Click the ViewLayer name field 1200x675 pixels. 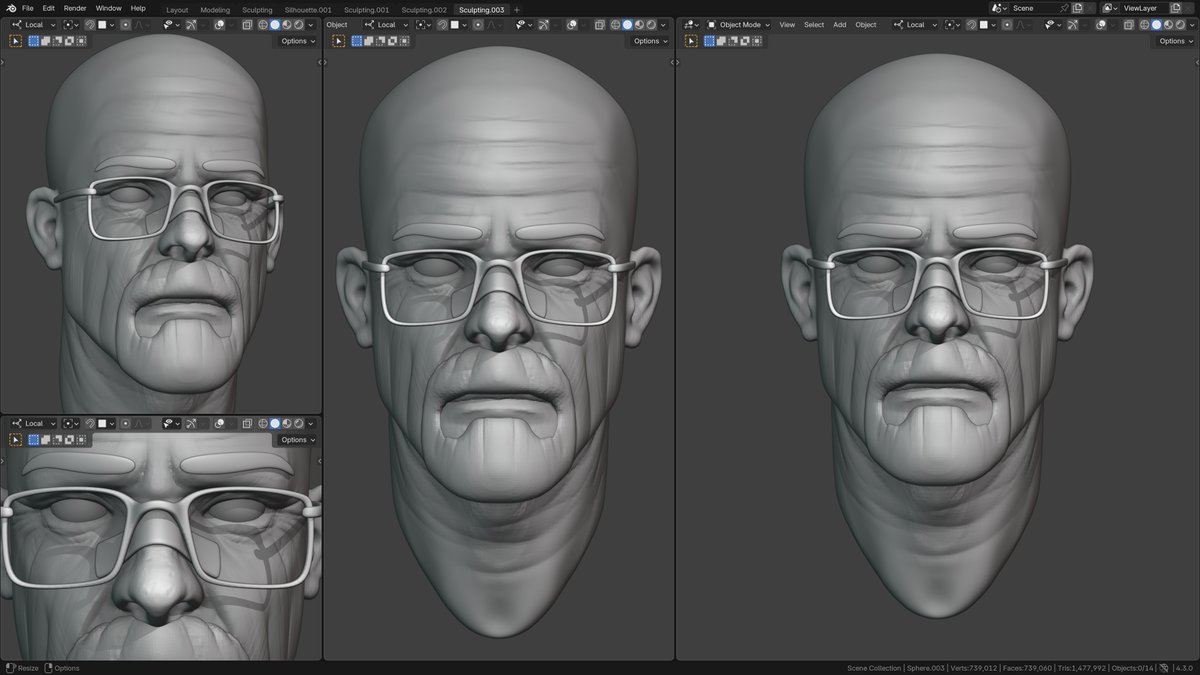point(1144,8)
